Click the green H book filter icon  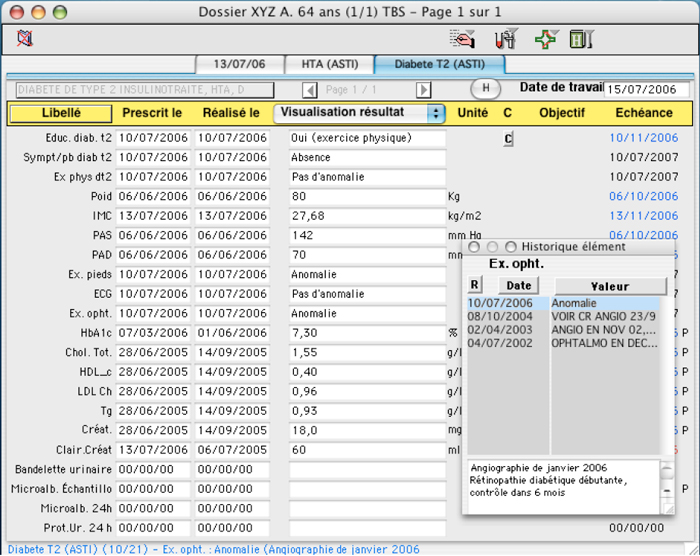[x=581, y=38]
